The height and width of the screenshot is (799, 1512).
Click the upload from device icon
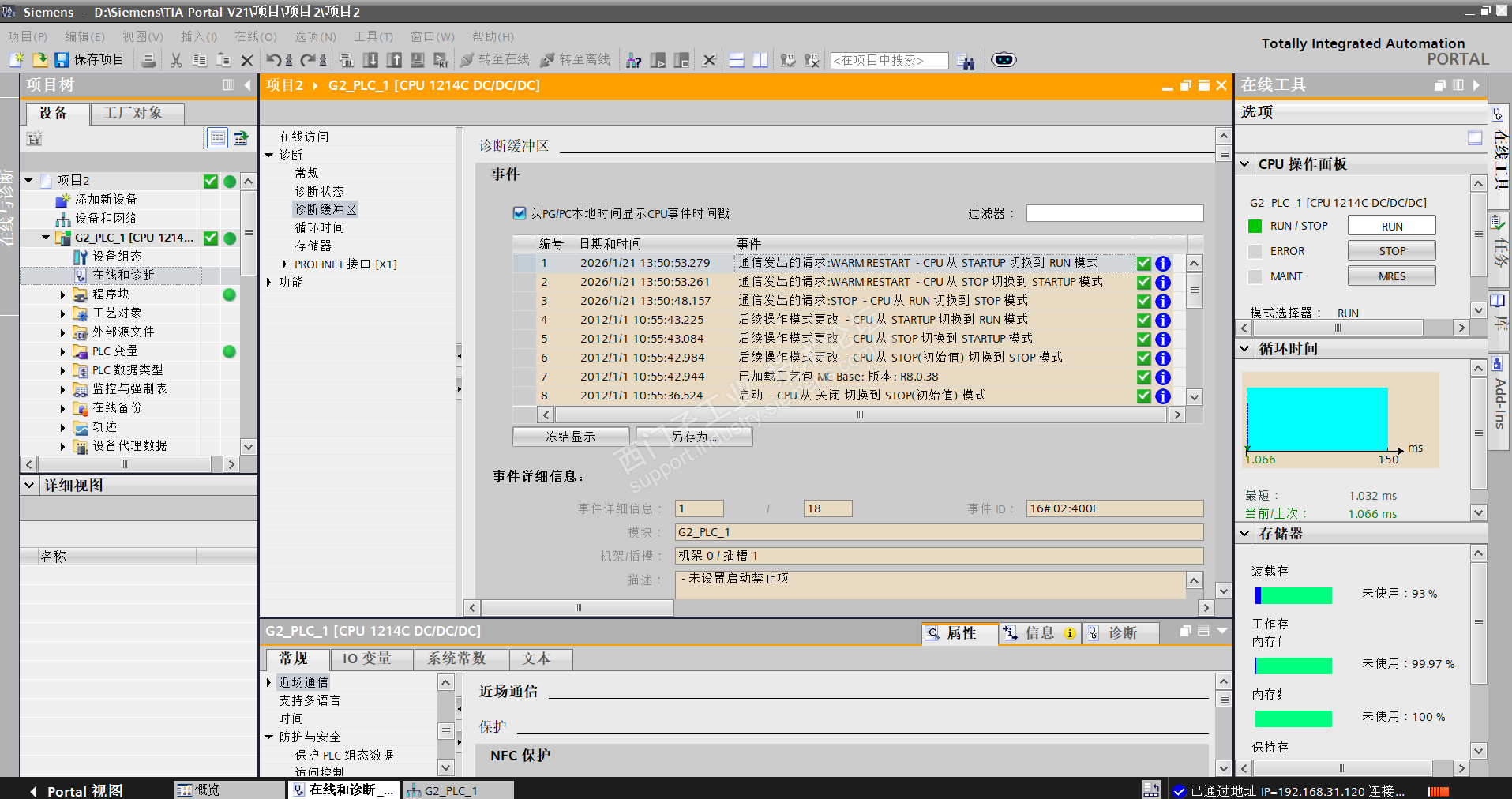(x=394, y=60)
